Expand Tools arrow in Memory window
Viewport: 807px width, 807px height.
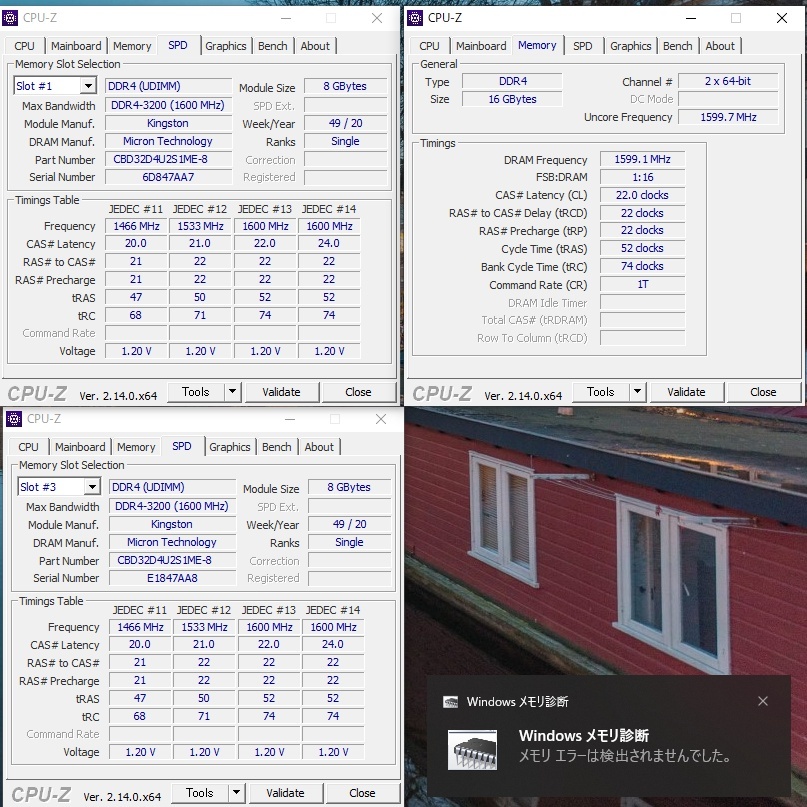click(x=638, y=392)
